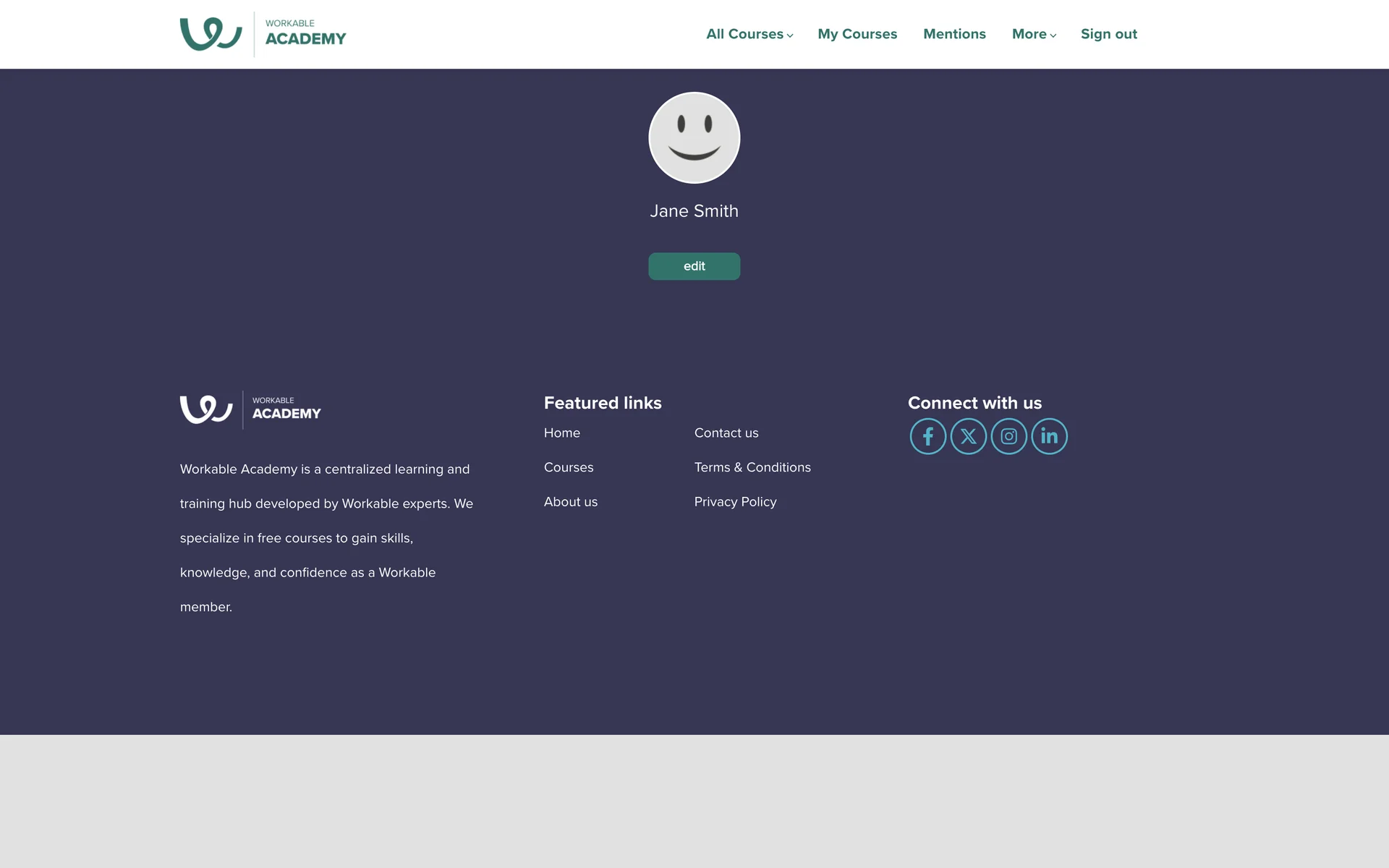Open the LinkedIn social icon
This screenshot has height=868, width=1389.
[1049, 436]
